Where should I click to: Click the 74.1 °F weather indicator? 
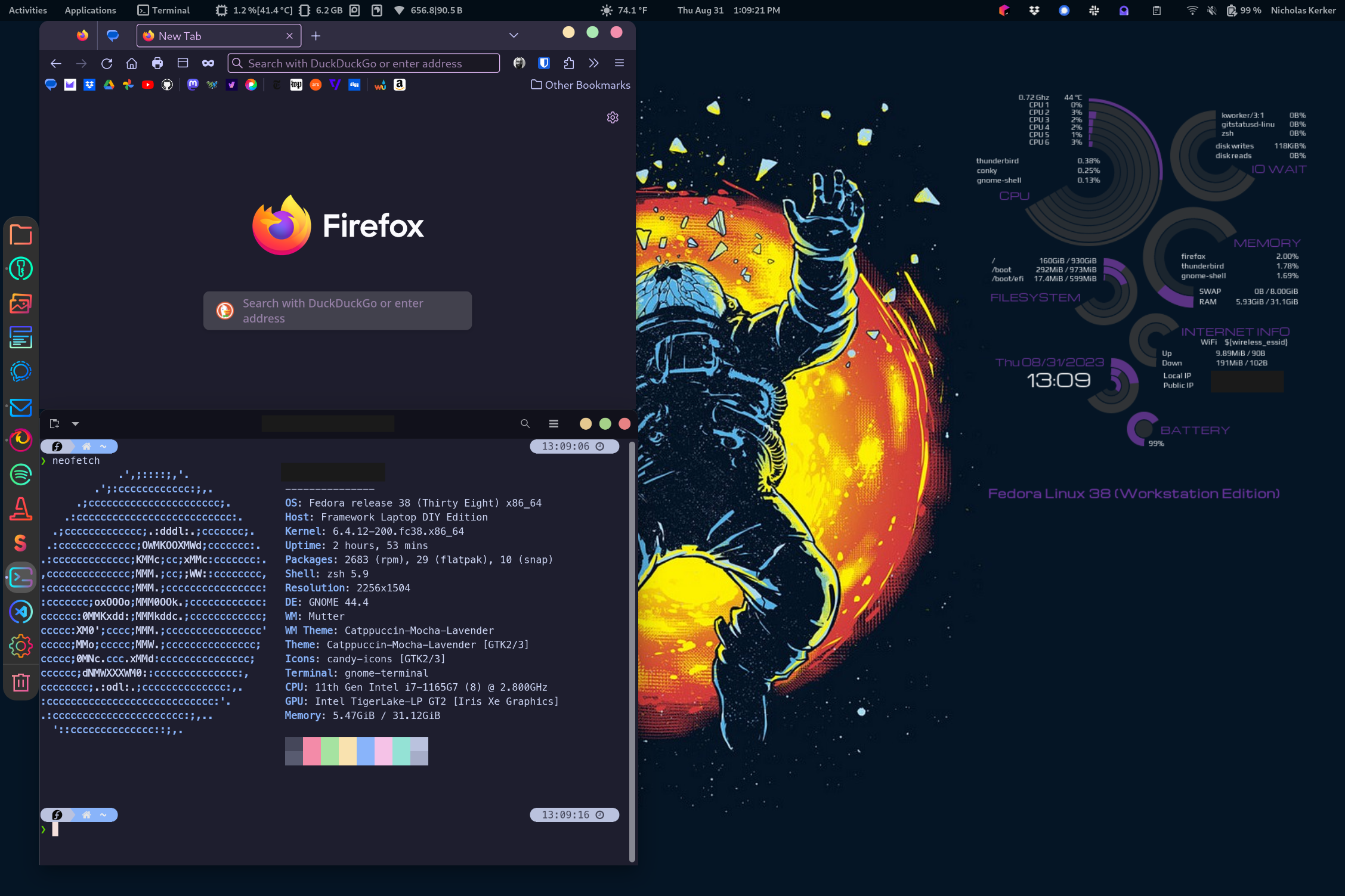(x=623, y=10)
